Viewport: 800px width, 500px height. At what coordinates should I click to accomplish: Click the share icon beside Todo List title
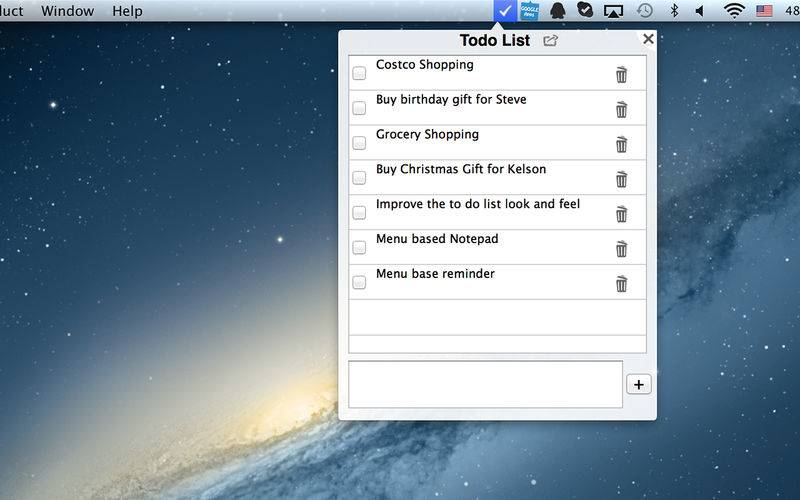pyautogui.click(x=550, y=40)
